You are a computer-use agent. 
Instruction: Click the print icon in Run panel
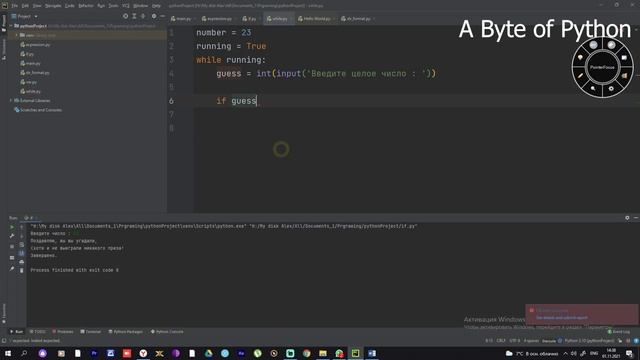click(22, 262)
